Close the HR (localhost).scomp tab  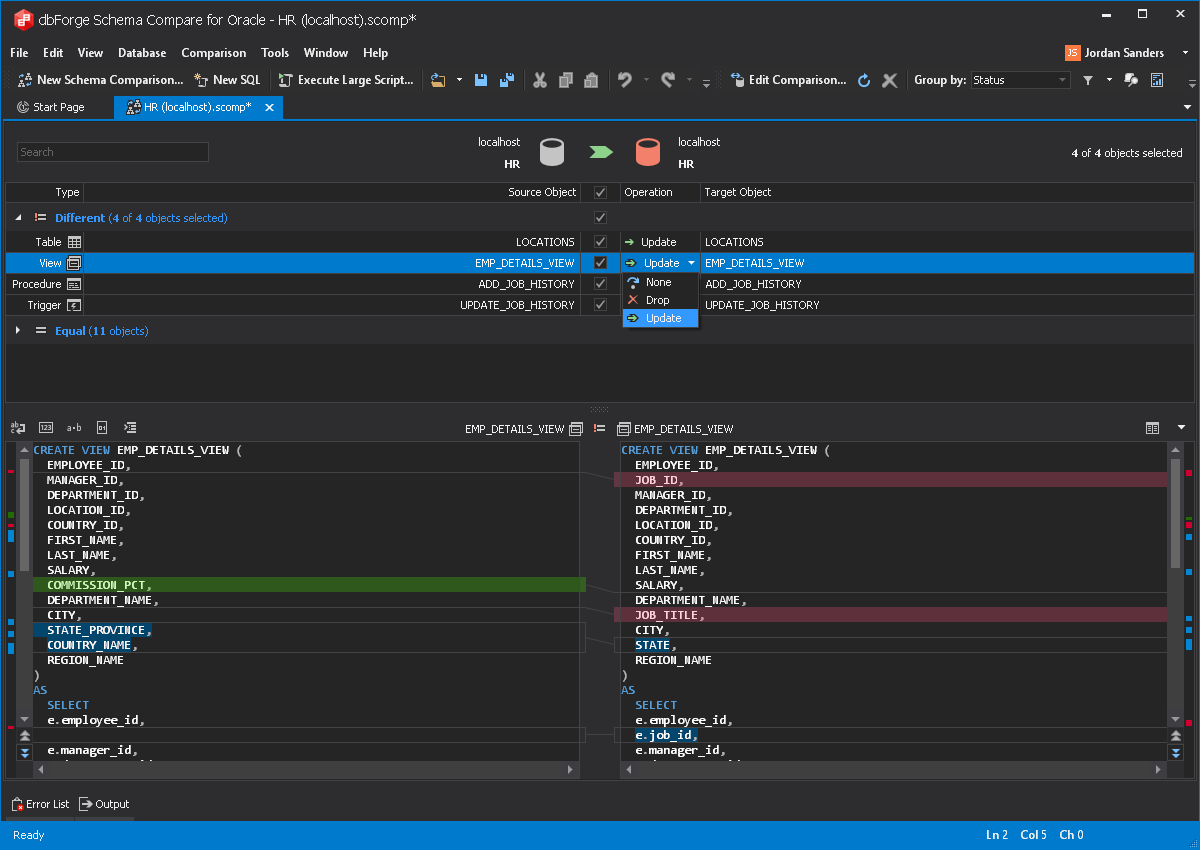269,107
